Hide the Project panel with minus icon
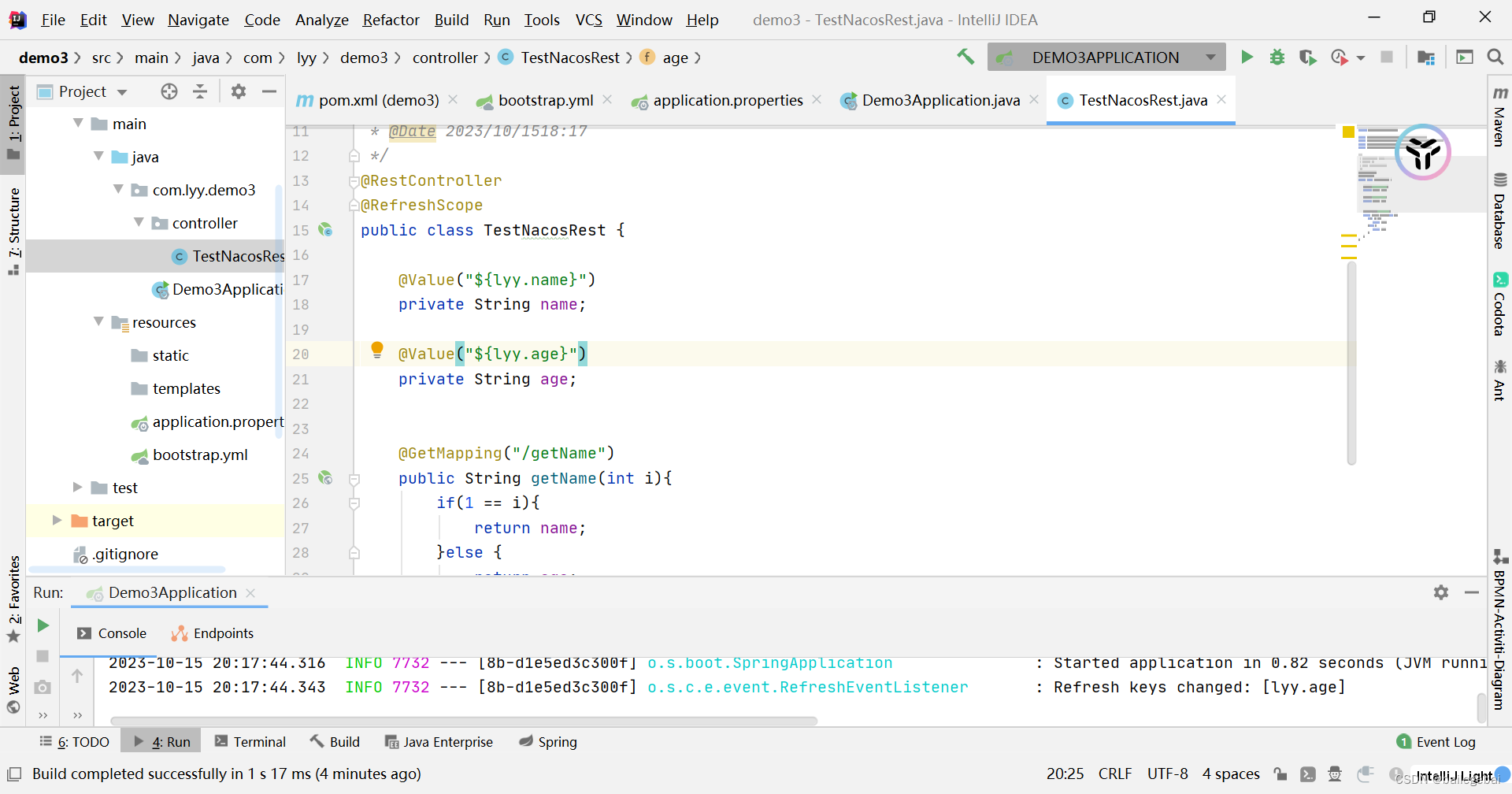1512x794 pixels. point(269,91)
